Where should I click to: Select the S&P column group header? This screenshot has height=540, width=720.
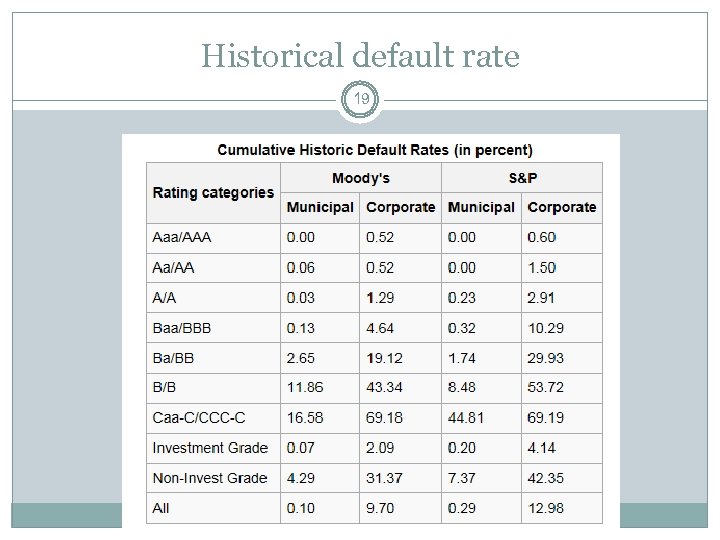pos(521,178)
